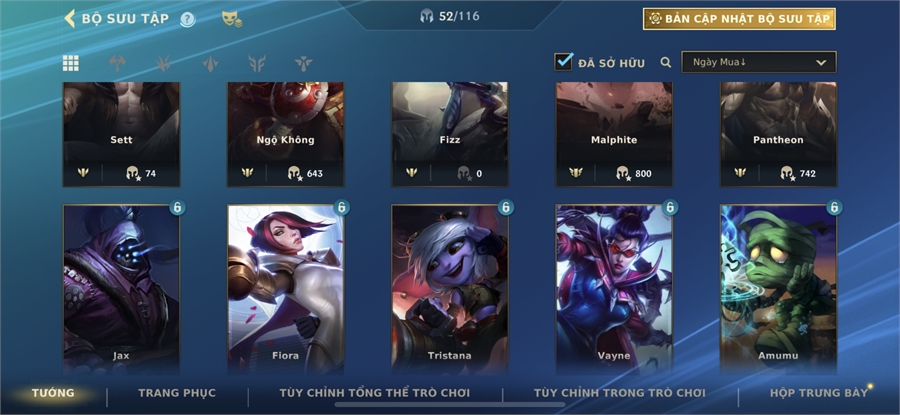Select the all-champions grid filter icon

(x=71, y=63)
